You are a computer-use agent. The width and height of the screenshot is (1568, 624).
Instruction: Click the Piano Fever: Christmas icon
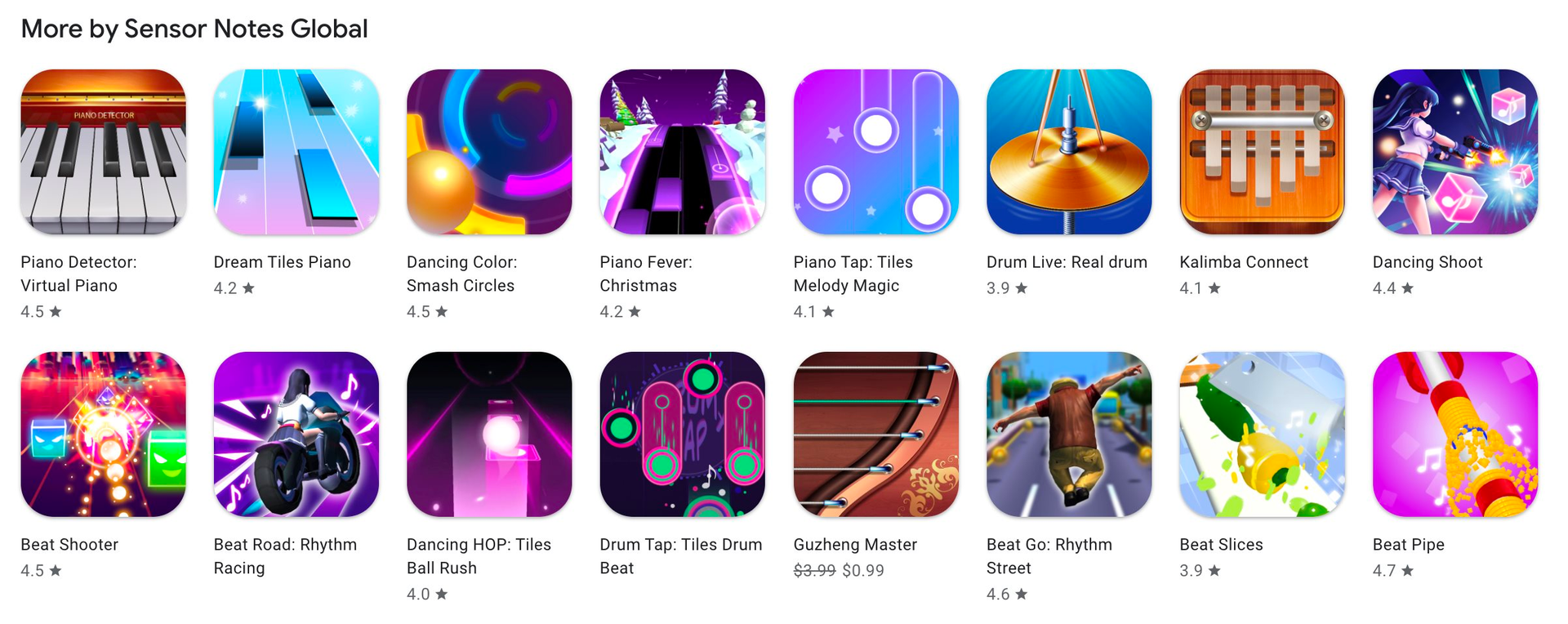pyautogui.click(x=683, y=152)
